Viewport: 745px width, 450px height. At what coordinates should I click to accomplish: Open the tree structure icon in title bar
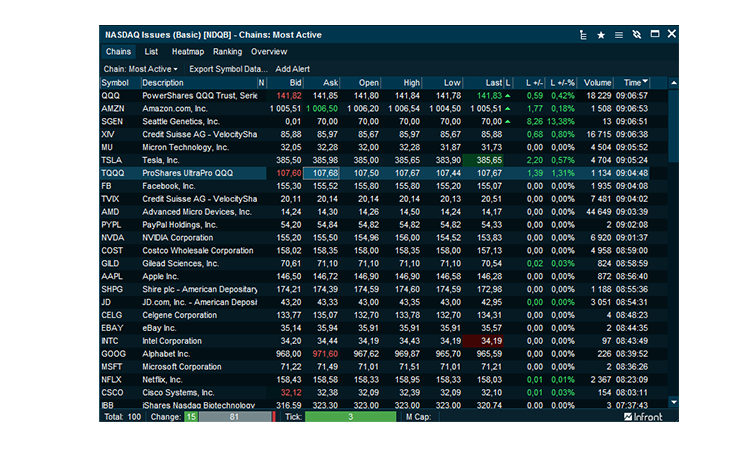click(x=583, y=35)
